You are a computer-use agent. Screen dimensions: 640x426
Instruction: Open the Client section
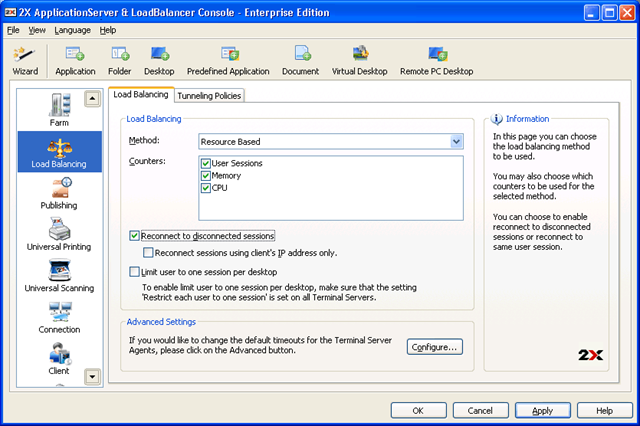tap(60, 358)
